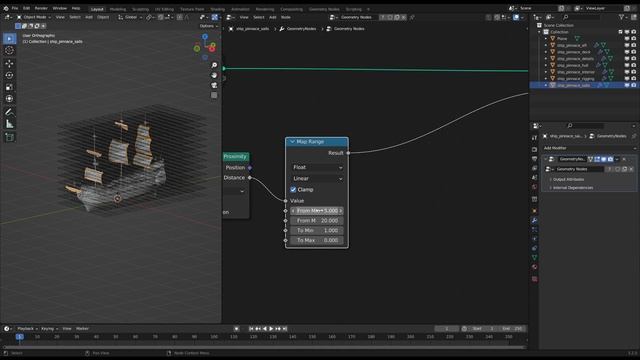
Task: Toggle viewport visibility of ship_pinnace_sails row
Action: tap(627, 85)
